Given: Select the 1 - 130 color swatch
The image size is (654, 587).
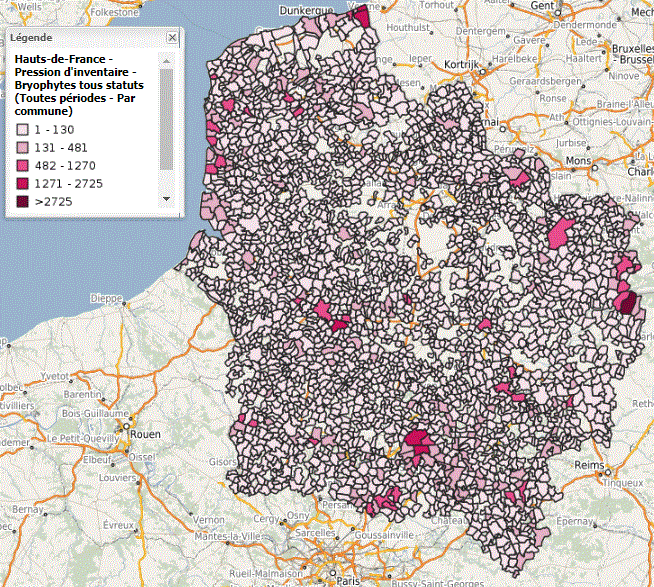Looking at the screenshot, I should [22, 130].
